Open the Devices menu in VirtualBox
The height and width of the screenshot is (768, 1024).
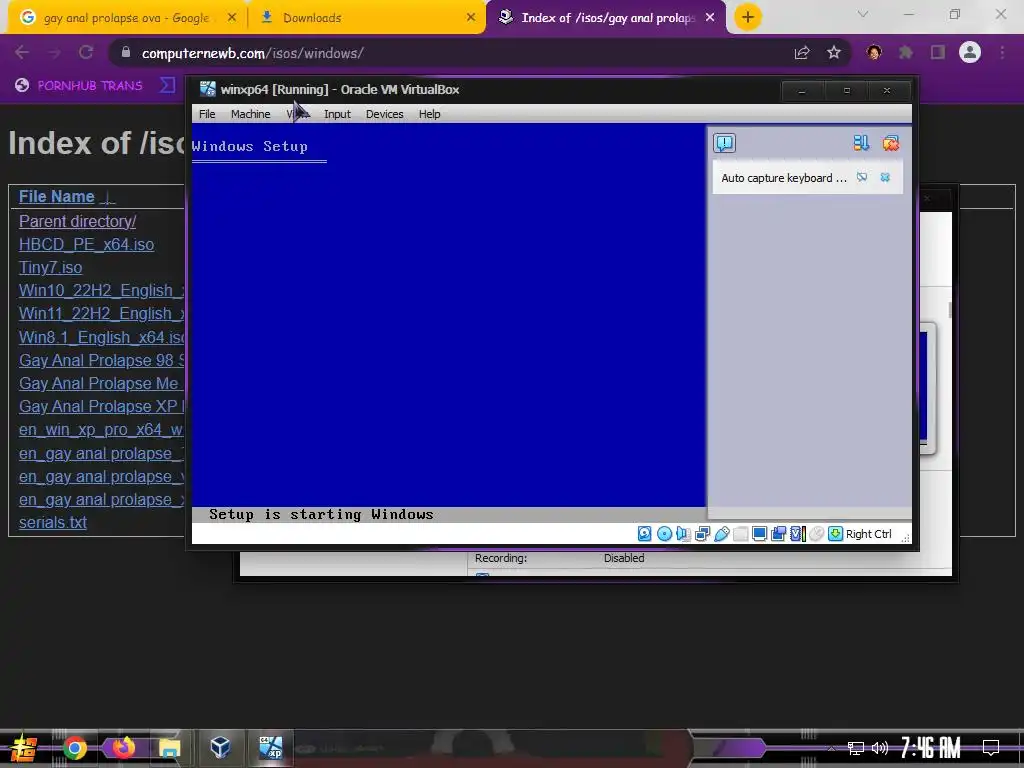pyautogui.click(x=385, y=114)
